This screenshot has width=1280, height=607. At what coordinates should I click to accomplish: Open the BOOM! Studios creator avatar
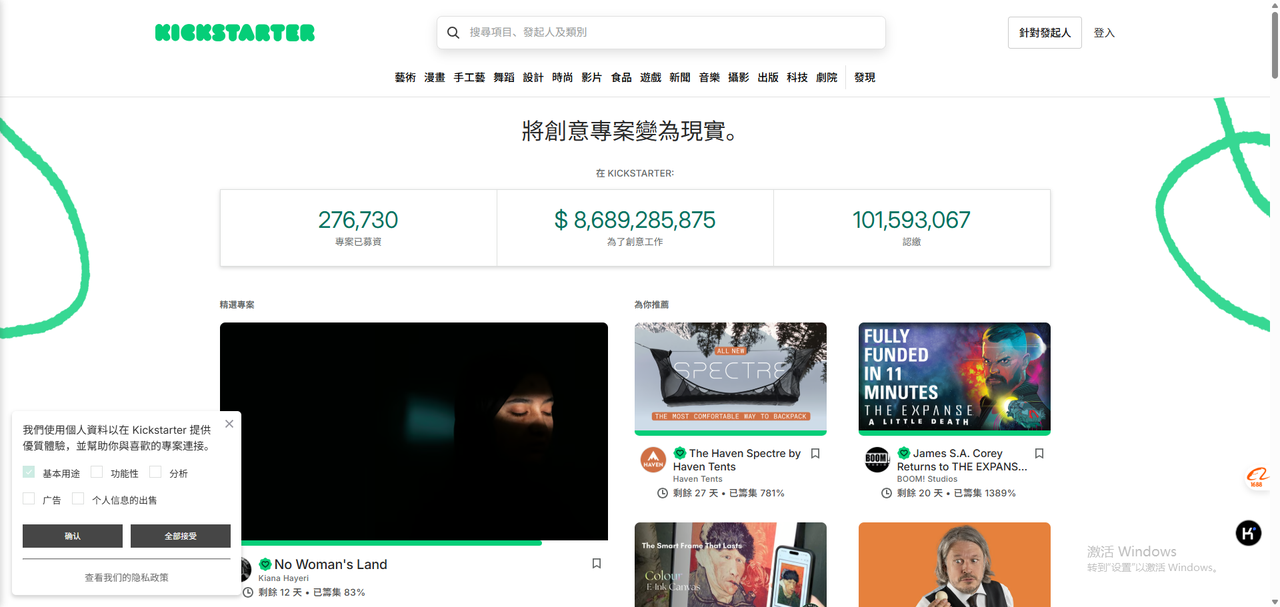click(877, 460)
